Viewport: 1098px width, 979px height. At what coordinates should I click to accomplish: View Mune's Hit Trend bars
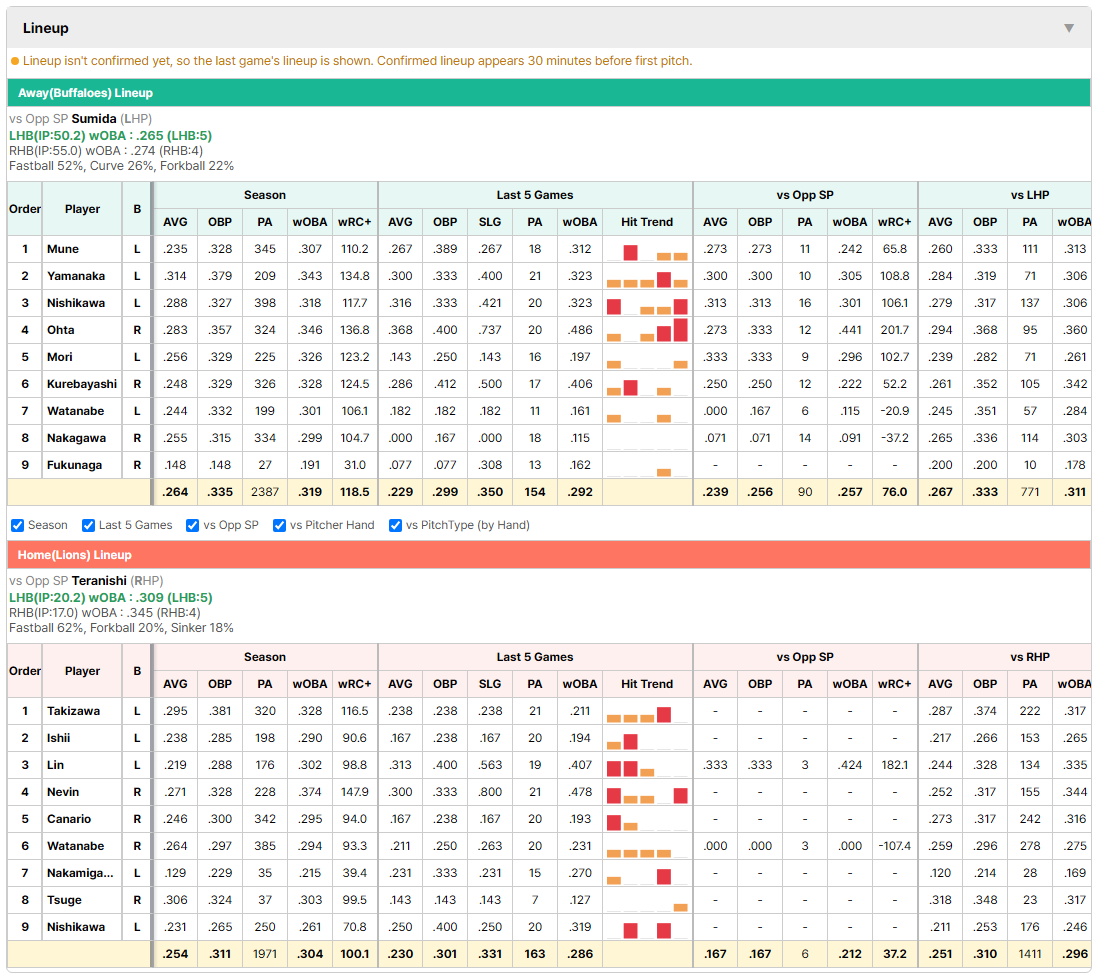tap(647, 249)
